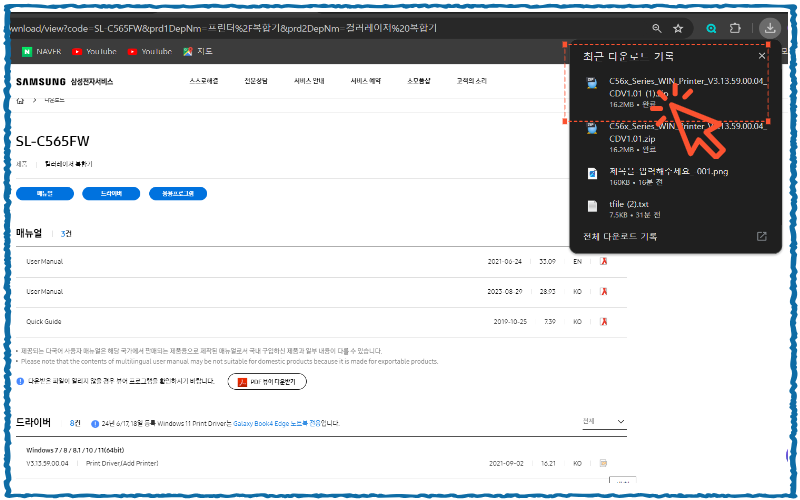Screen dimensions: 800x500
Task: Open the 서비스 예약 menu
Action: coord(365,81)
